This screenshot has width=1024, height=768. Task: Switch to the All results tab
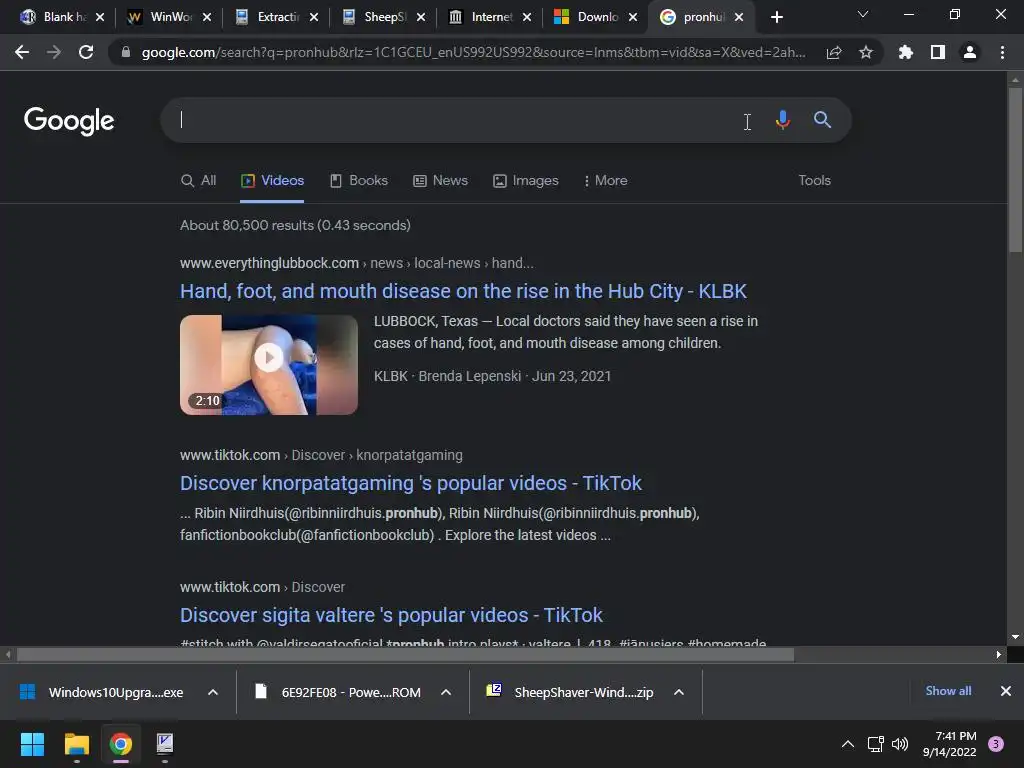(x=199, y=181)
